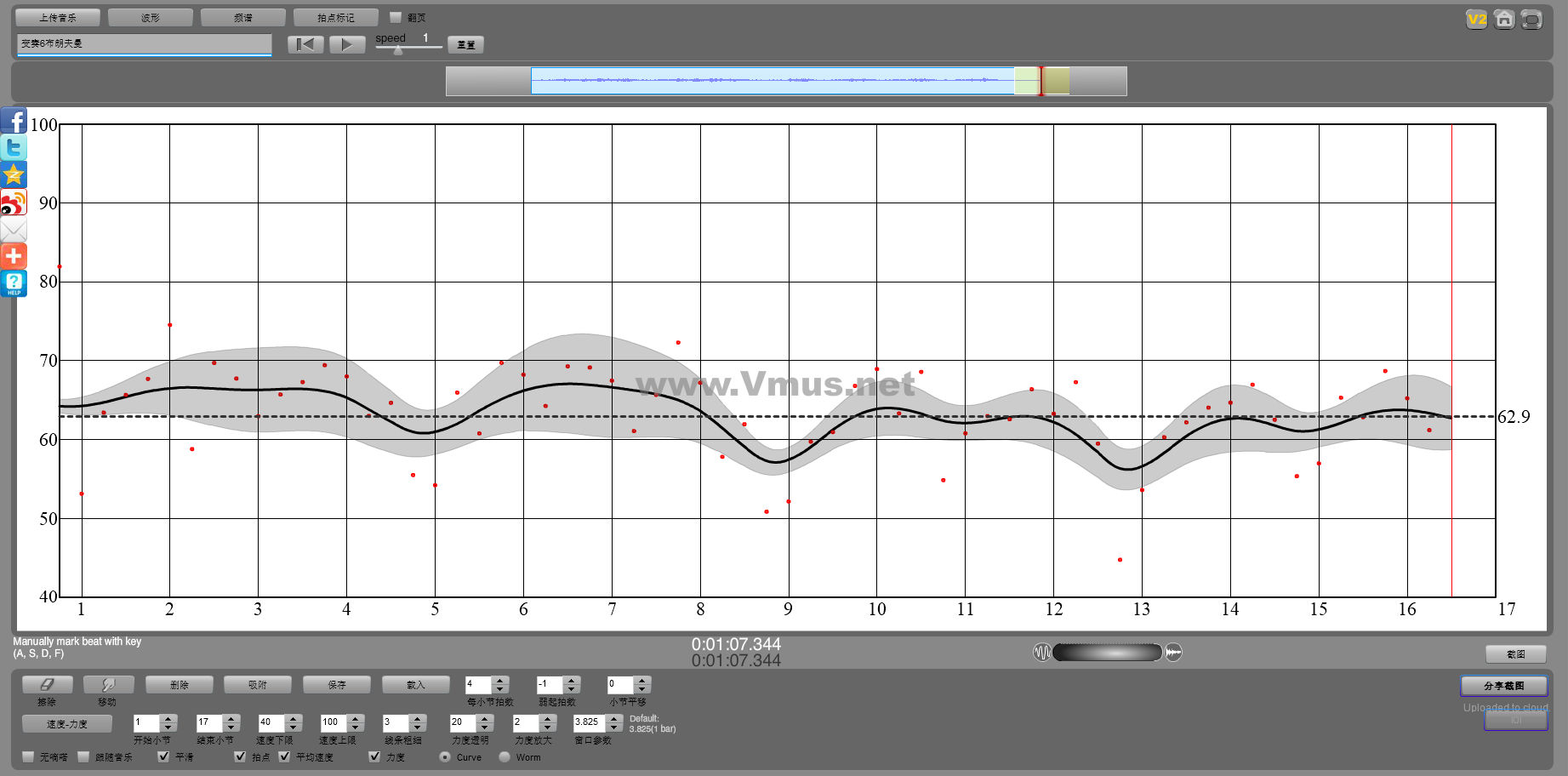Uncheck the 拍点 beat points checkbox
This screenshot has height=776, width=1568.
click(240, 756)
